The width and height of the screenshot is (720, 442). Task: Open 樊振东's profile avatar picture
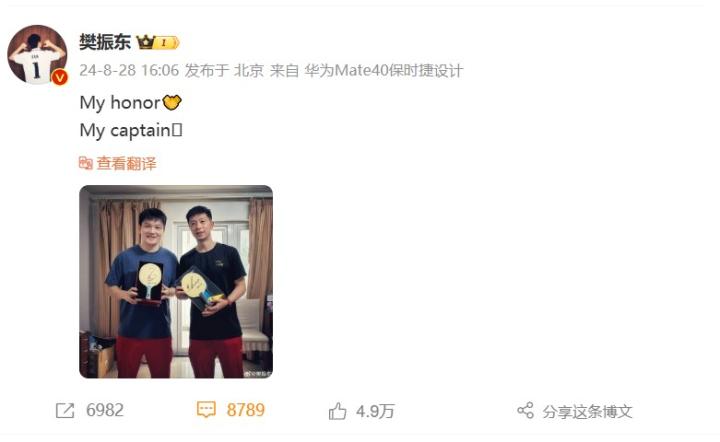tap(37, 55)
